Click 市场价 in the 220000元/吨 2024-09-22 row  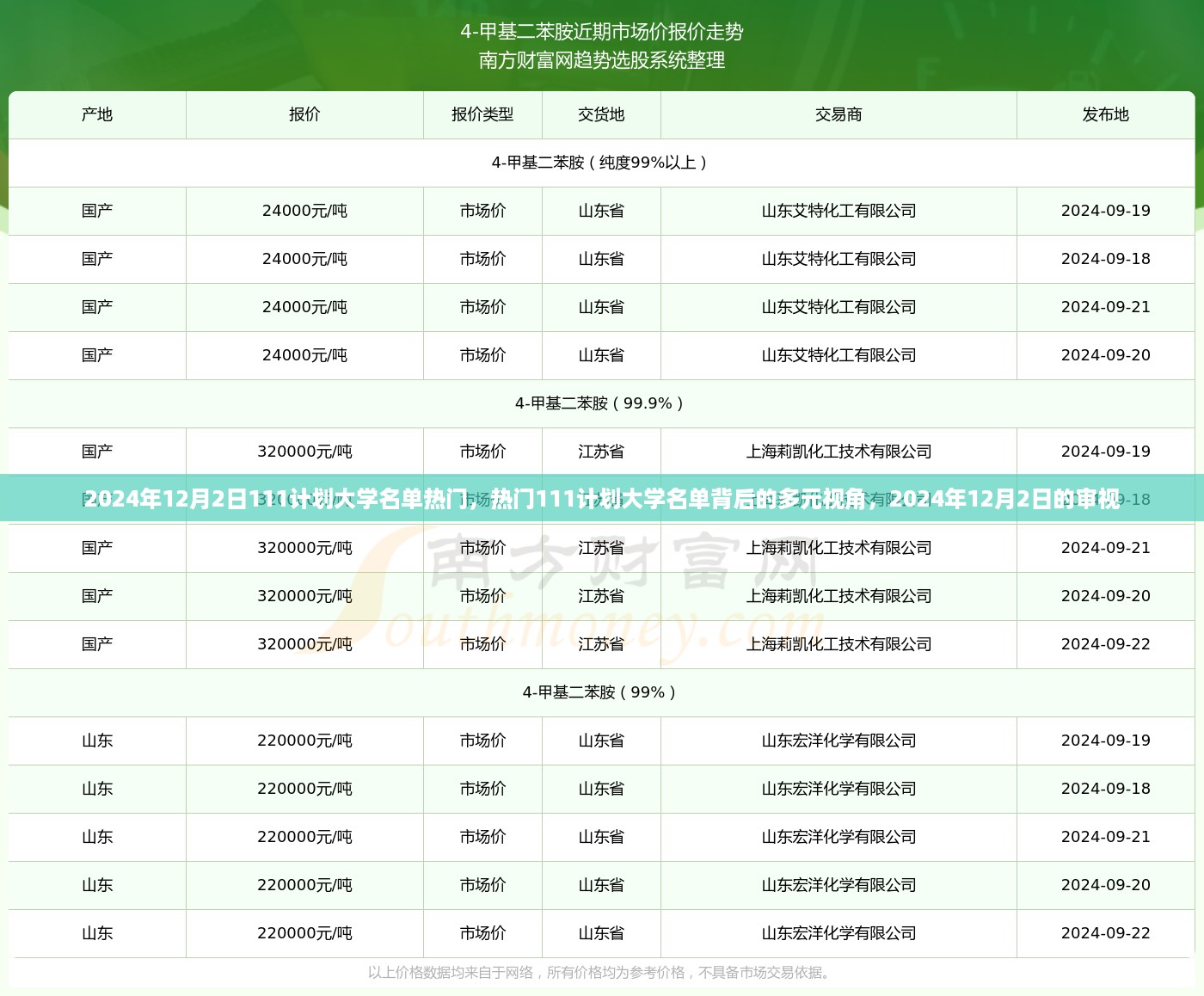click(482, 933)
